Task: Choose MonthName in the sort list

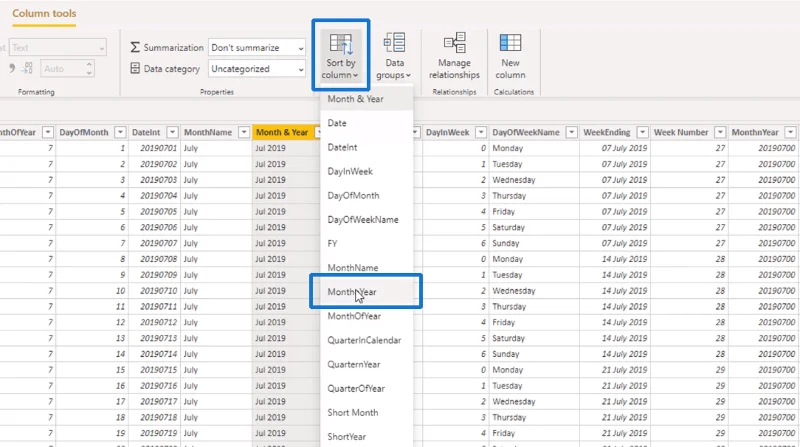Action: click(x=366, y=267)
